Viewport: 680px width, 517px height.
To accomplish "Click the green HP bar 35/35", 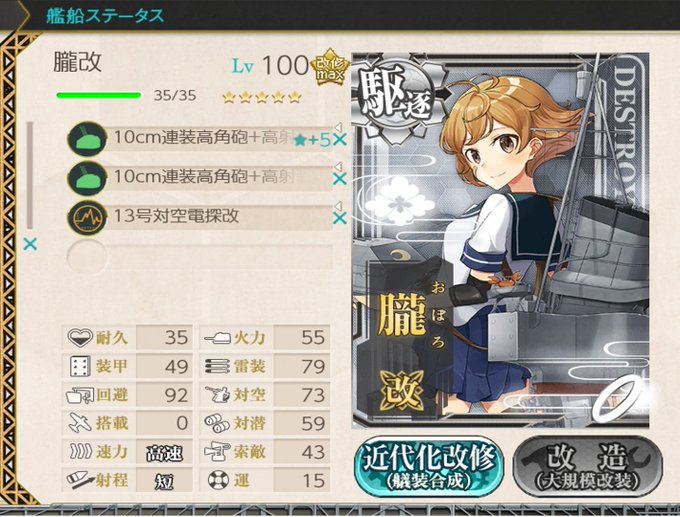I will click(x=98, y=95).
